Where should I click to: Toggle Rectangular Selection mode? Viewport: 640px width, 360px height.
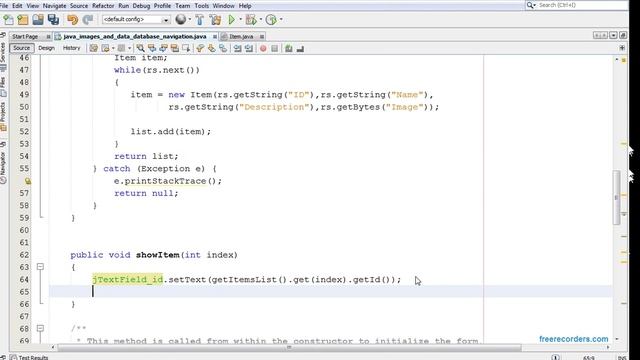coord(186,49)
